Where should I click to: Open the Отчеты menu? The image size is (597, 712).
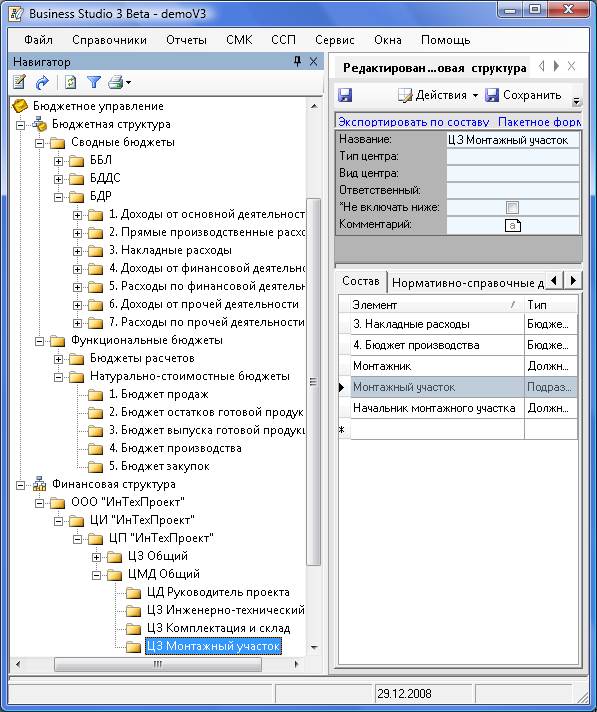pyautogui.click(x=186, y=40)
